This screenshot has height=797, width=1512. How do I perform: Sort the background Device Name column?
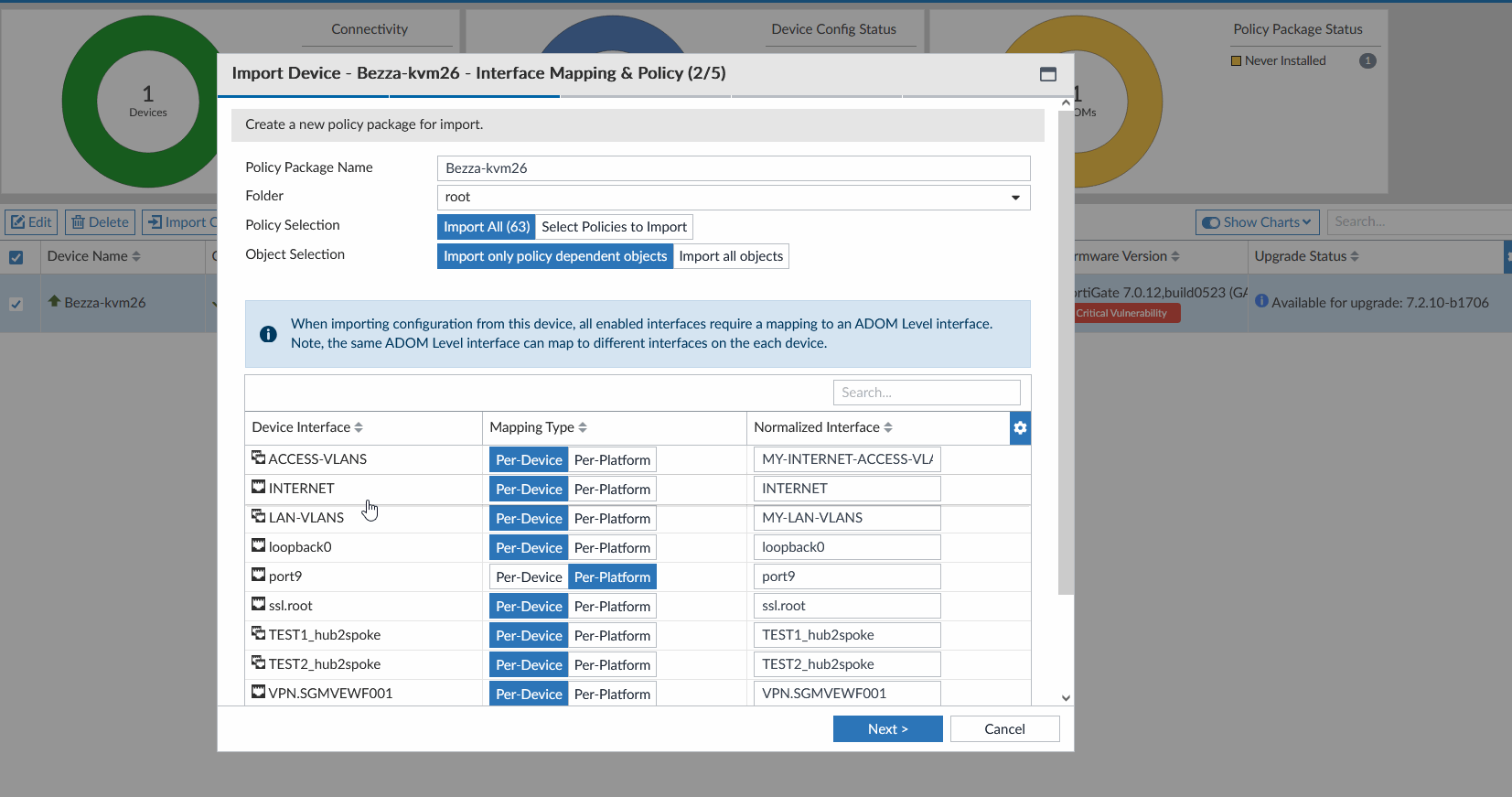point(136,256)
